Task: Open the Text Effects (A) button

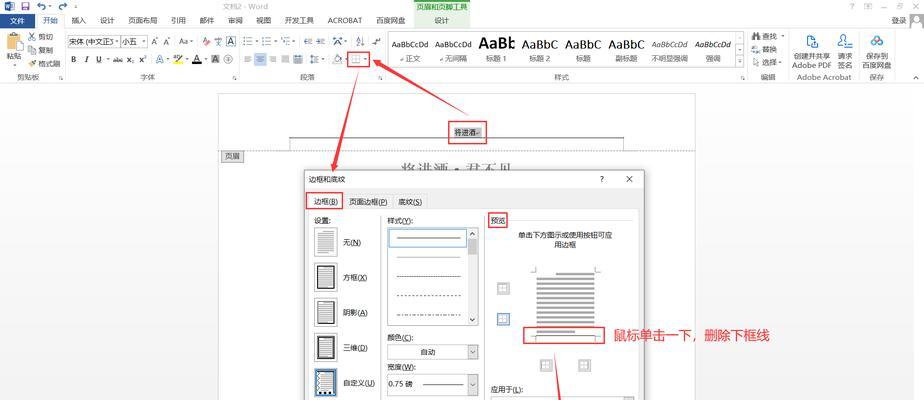Action: (160, 59)
